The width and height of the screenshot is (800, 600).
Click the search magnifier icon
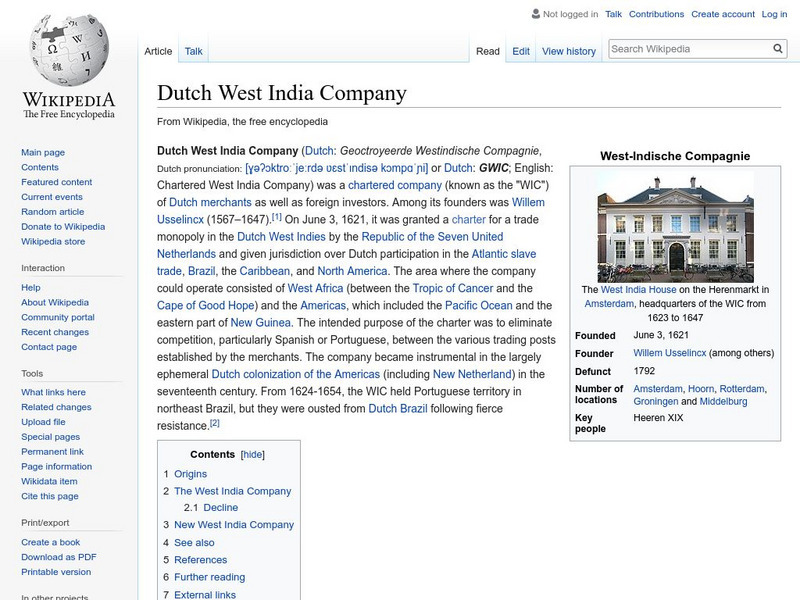coord(778,47)
